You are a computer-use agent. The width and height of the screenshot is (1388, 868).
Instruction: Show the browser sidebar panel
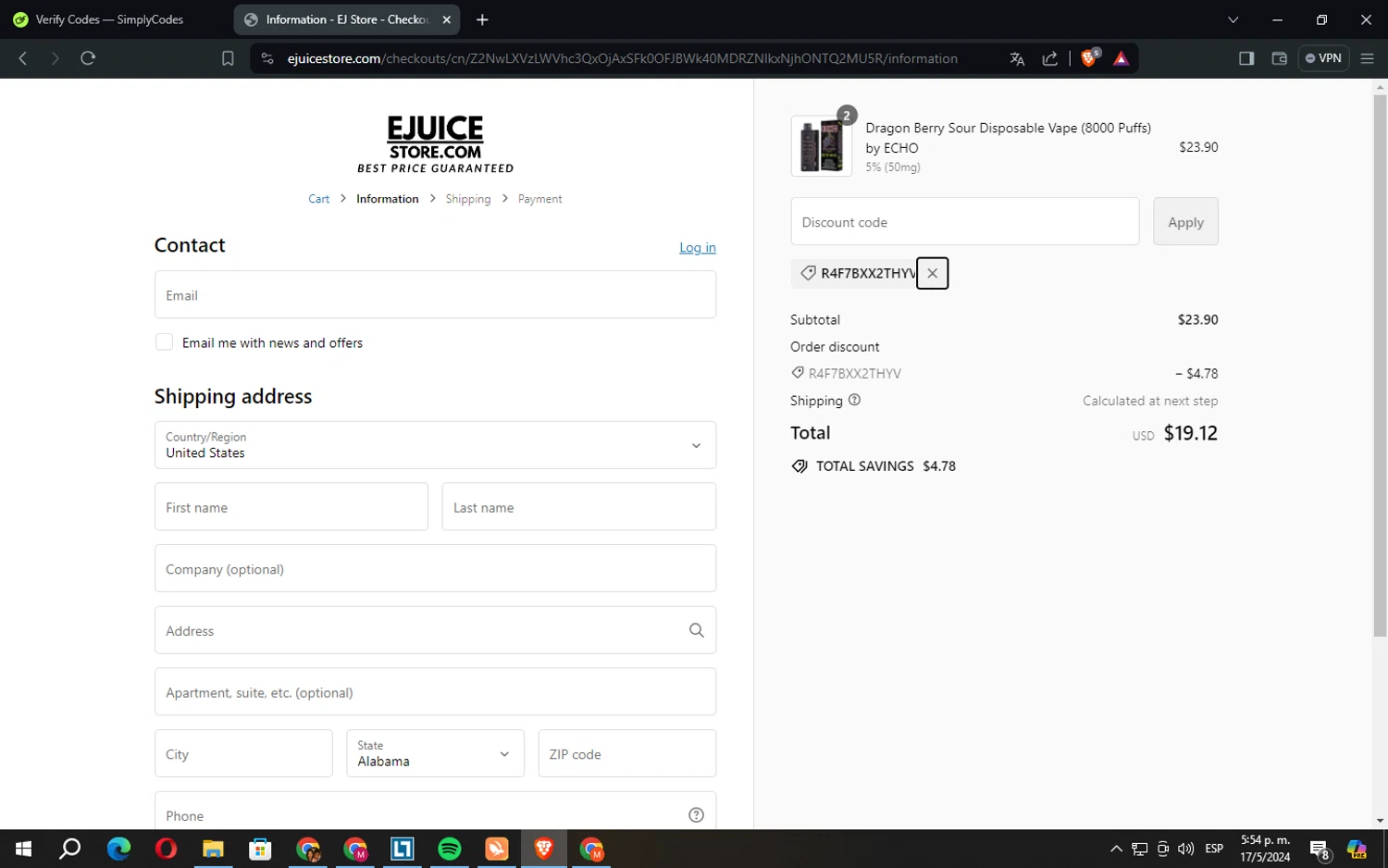(x=1246, y=58)
